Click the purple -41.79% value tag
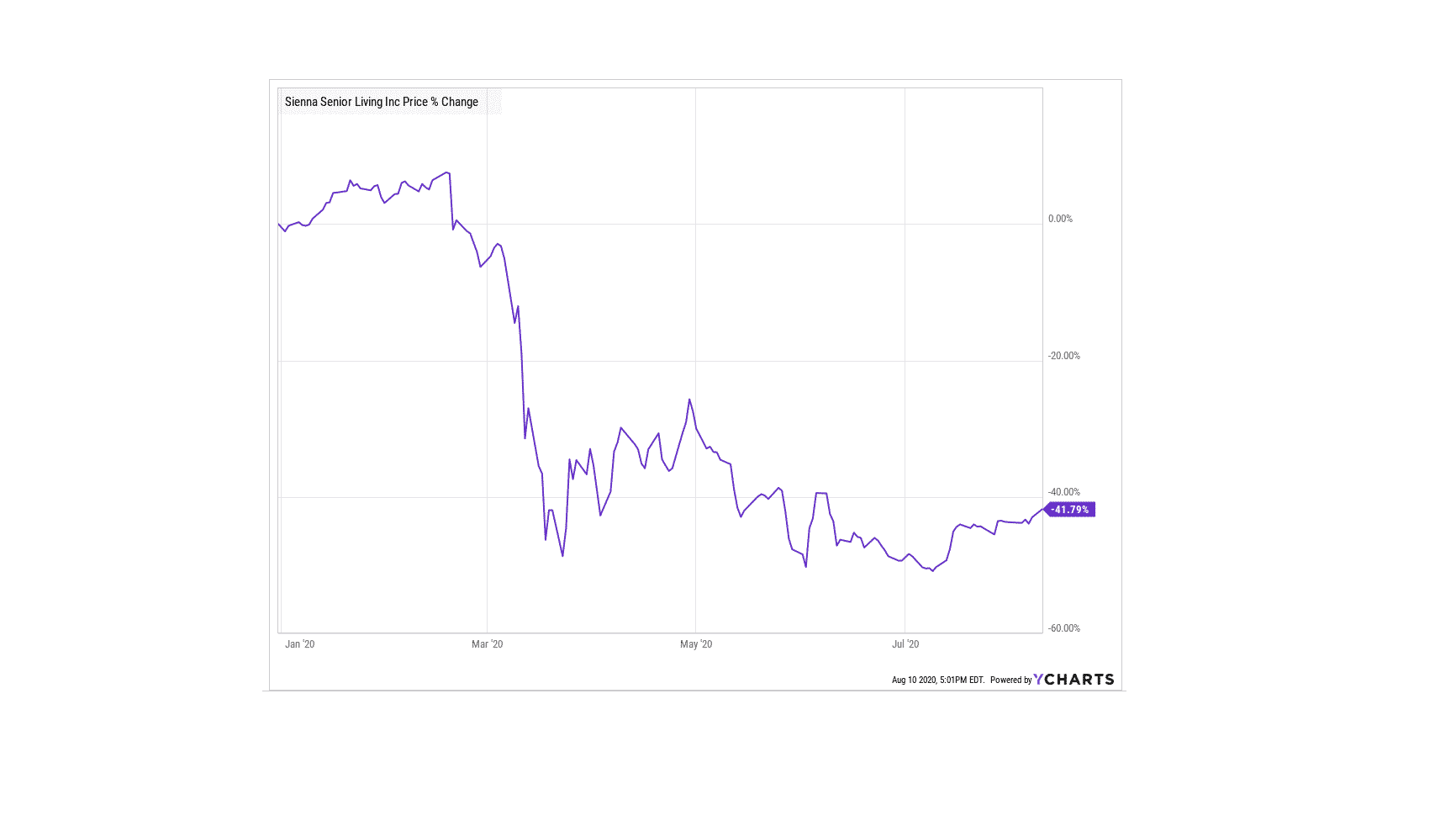The image size is (1456, 826). 1070,510
